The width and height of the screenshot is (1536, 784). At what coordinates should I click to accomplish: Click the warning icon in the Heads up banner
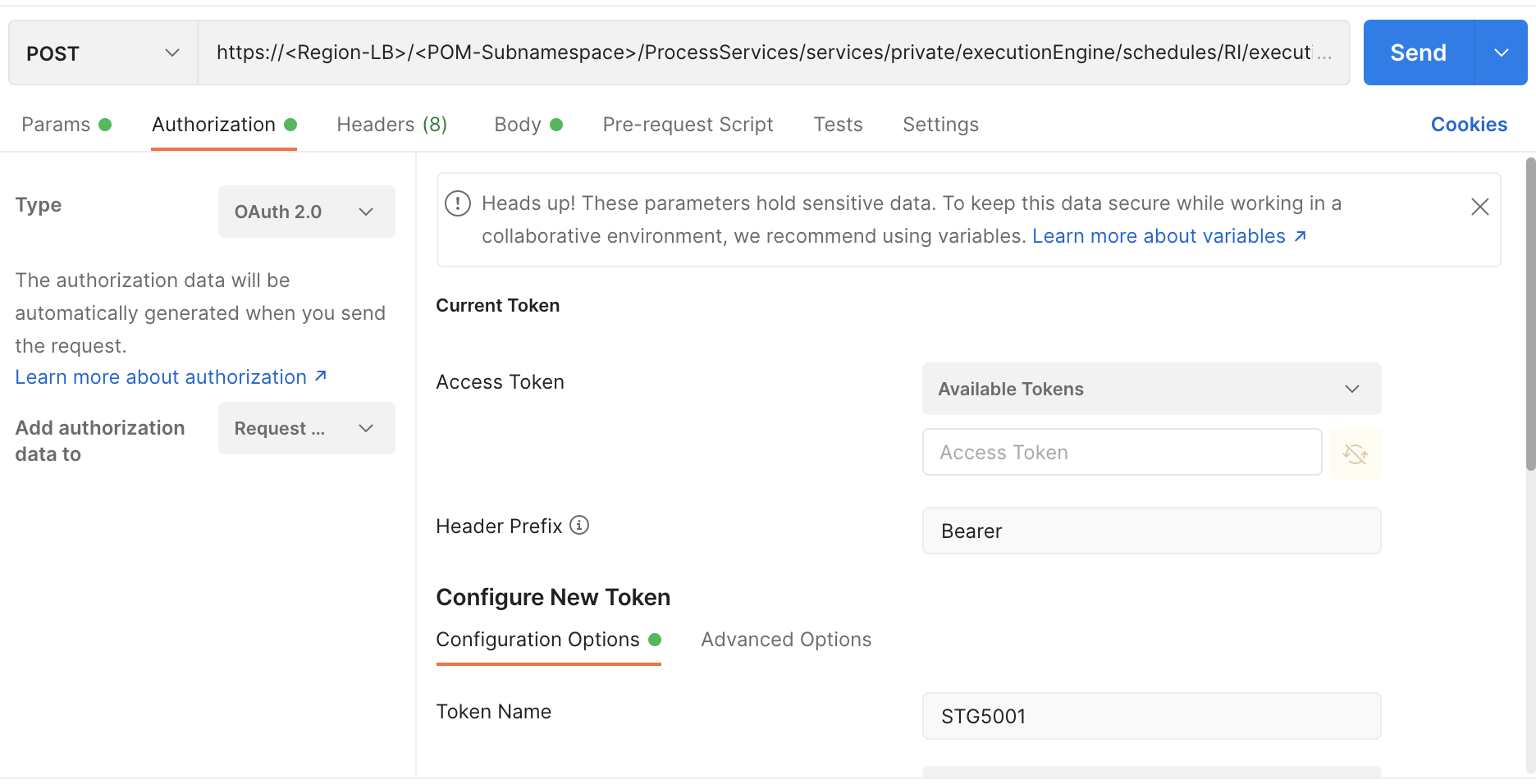(457, 203)
